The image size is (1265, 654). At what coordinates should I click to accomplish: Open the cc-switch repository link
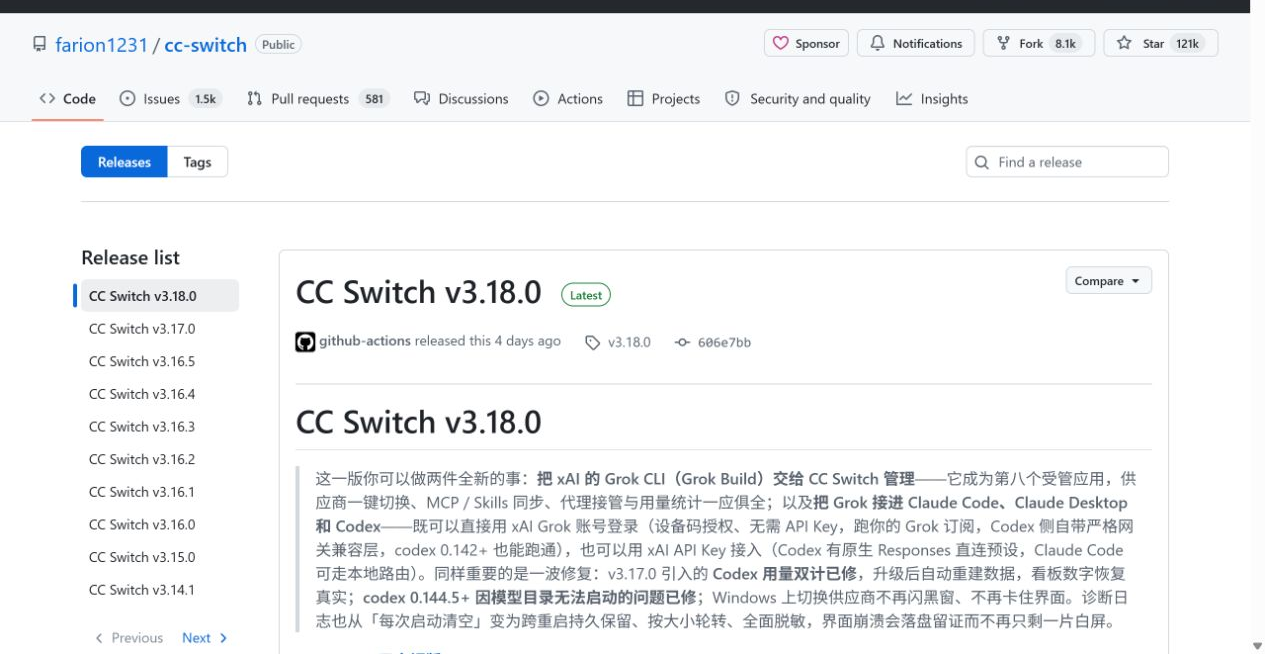pyautogui.click(x=205, y=45)
